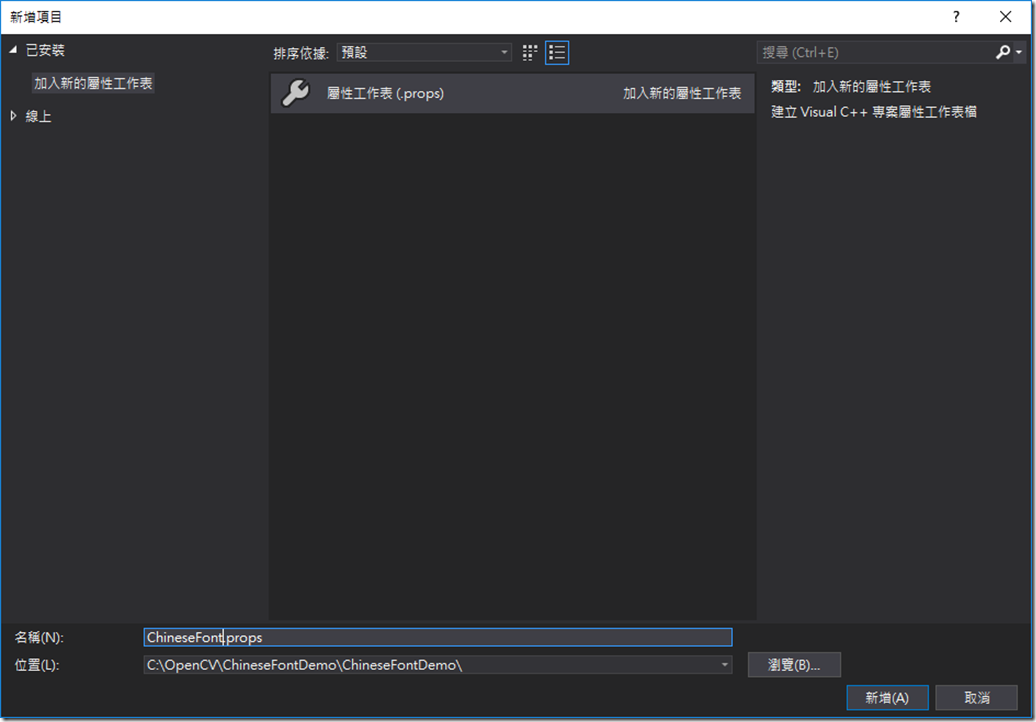Collapse the 已安裝 tree node
Viewport: 1036px width, 722px height.
pos(13,50)
